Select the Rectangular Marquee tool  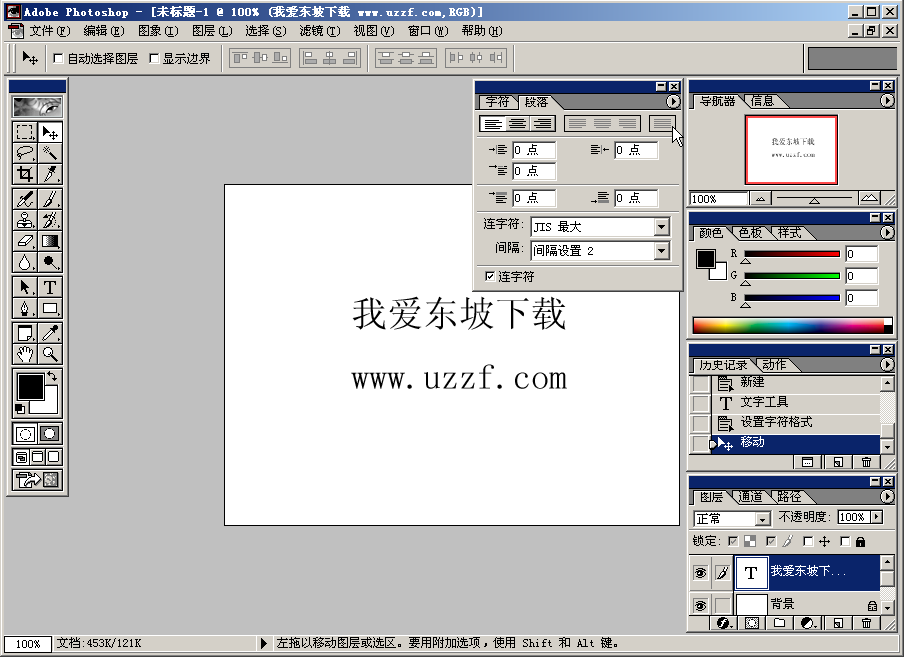pyautogui.click(x=25, y=132)
